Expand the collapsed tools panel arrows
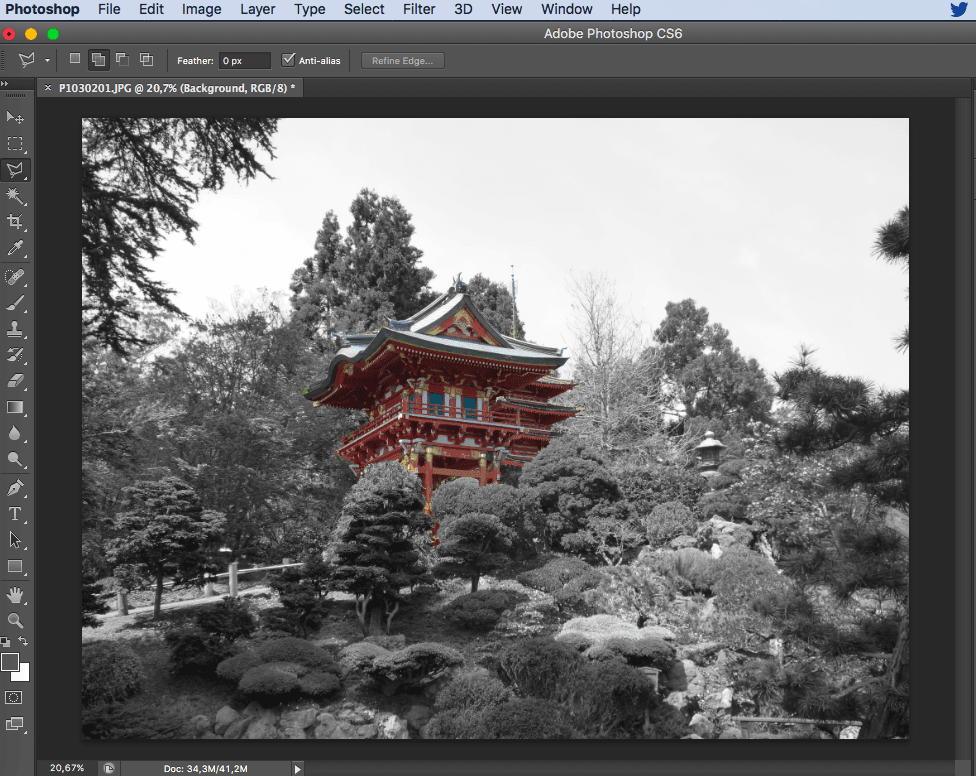 click(5, 84)
